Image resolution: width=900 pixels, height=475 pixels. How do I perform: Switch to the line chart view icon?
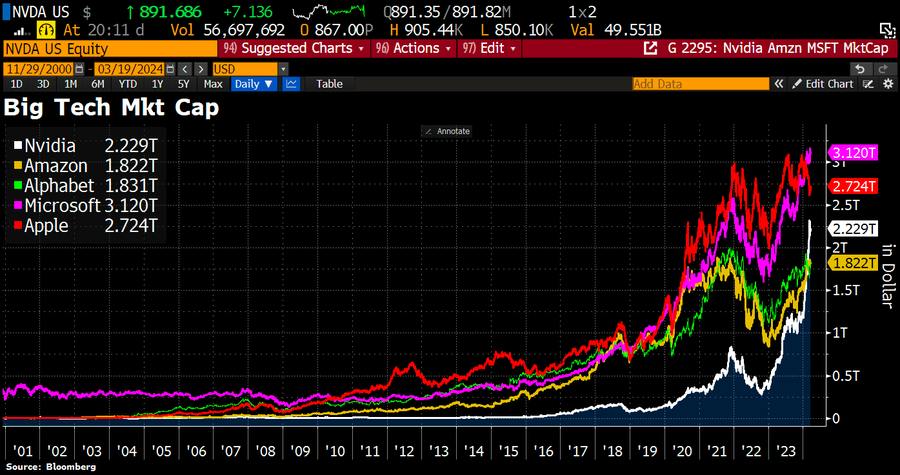coord(292,84)
